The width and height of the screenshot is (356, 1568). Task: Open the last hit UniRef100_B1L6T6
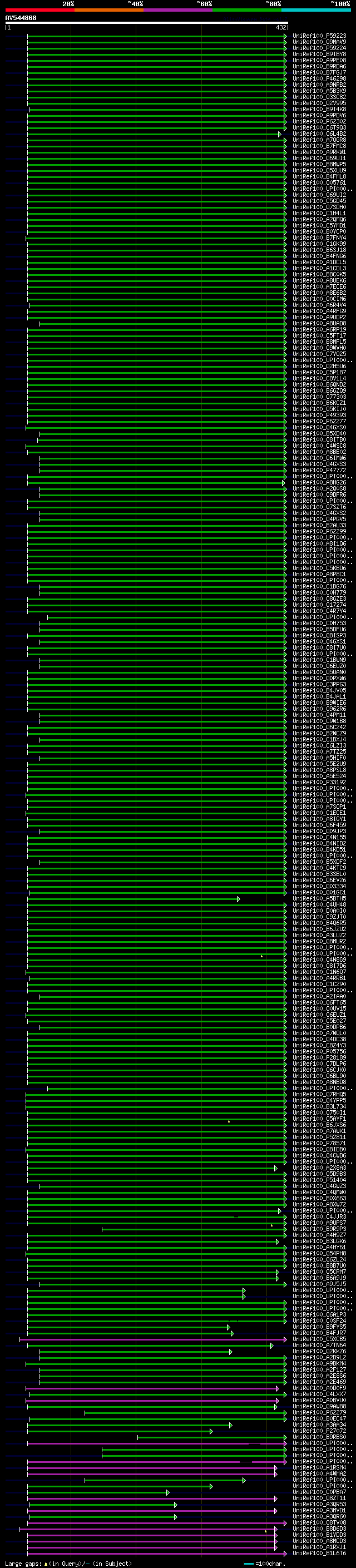click(x=319, y=1554)
